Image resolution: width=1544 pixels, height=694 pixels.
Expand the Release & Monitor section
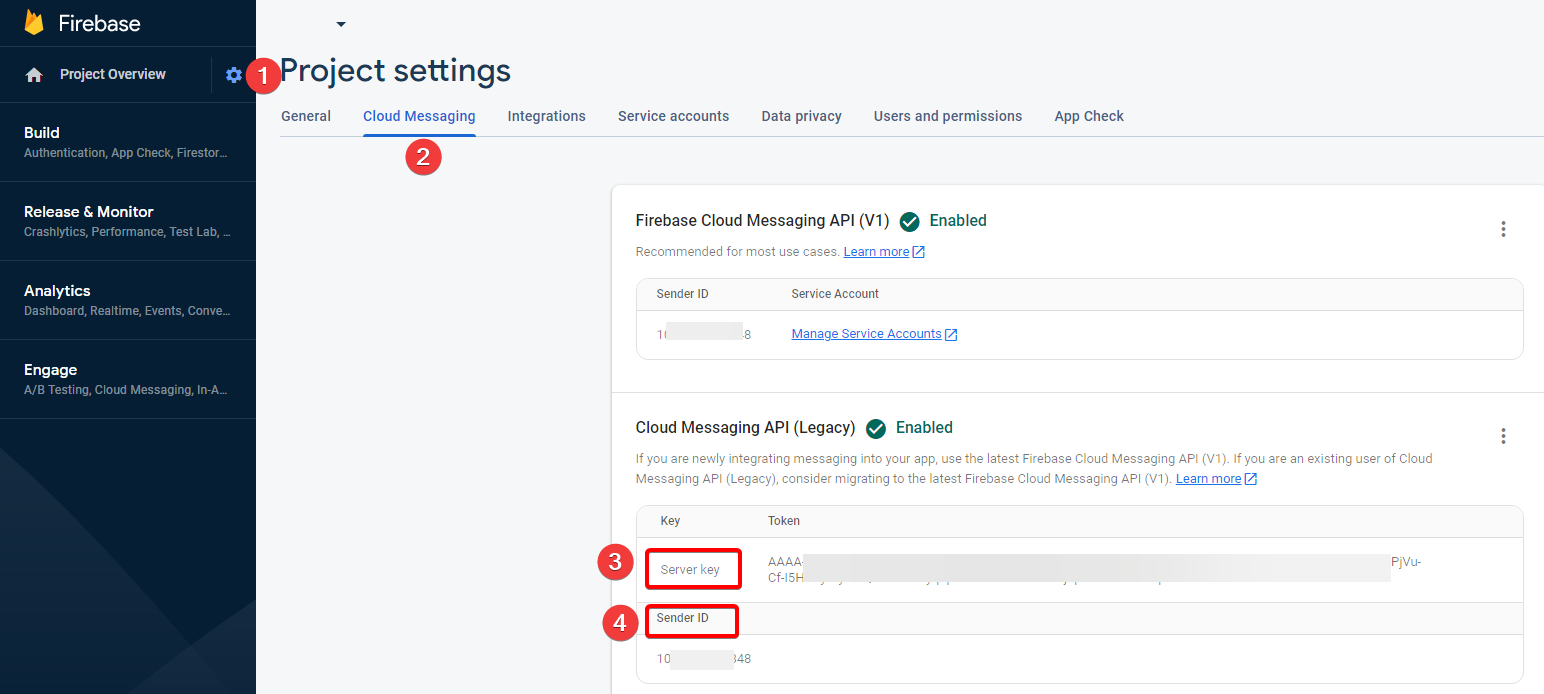point(128,221)
